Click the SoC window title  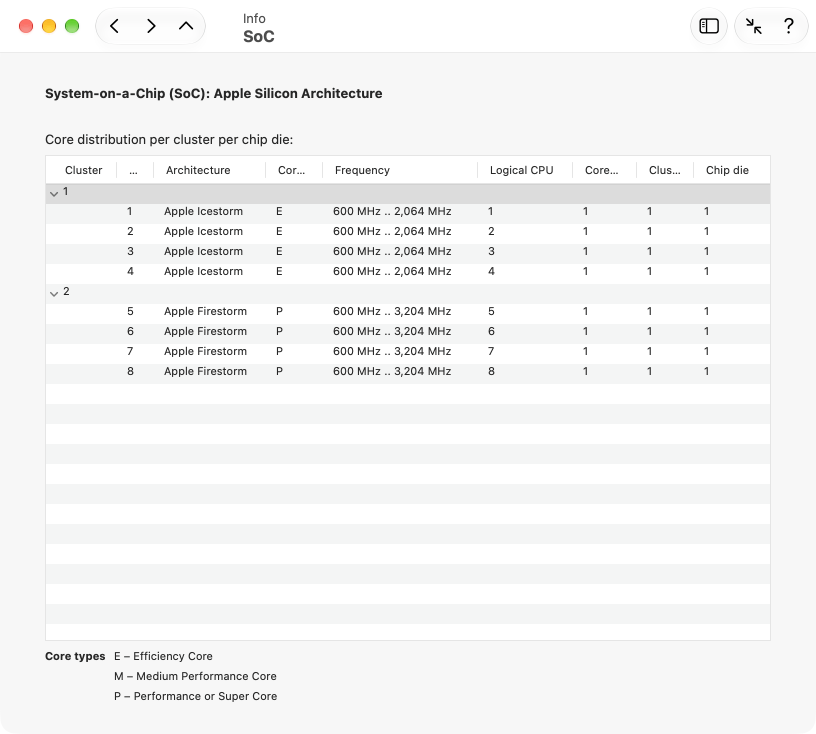click(x=259, y=36)
